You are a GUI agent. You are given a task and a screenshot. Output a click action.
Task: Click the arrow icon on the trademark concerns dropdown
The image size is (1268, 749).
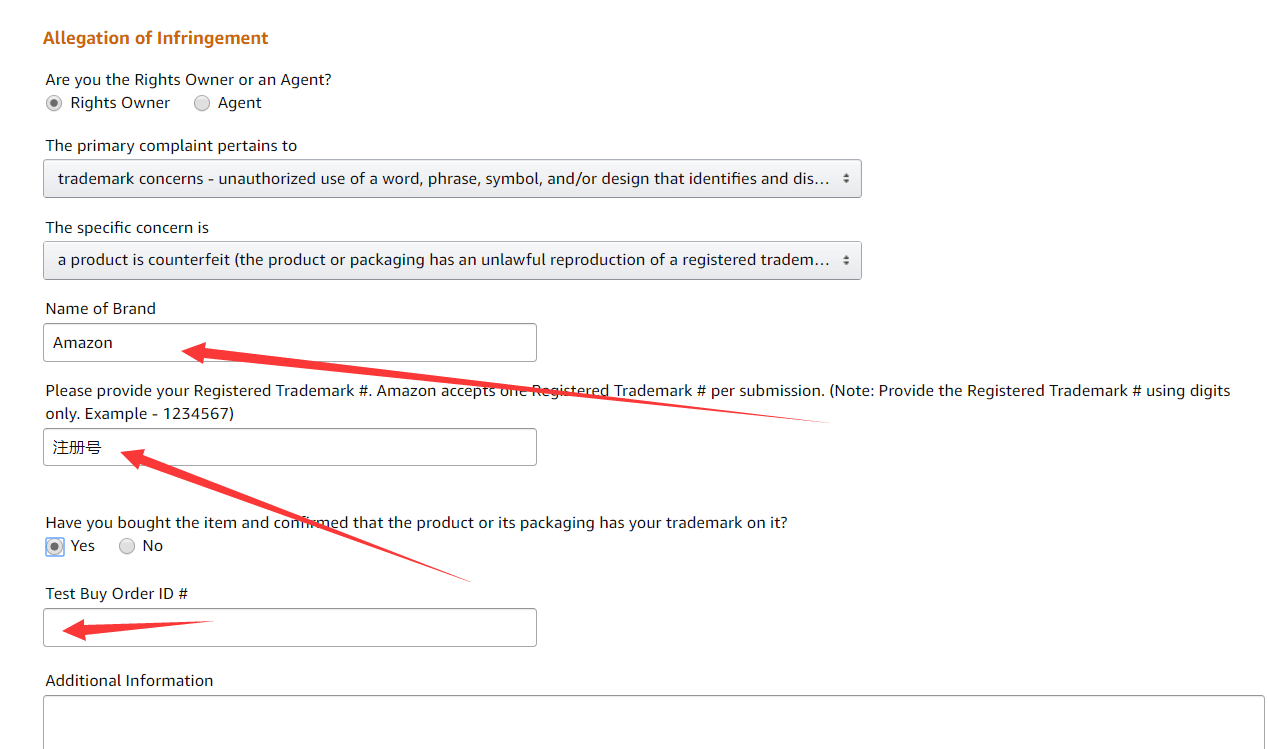coord(846,179)
